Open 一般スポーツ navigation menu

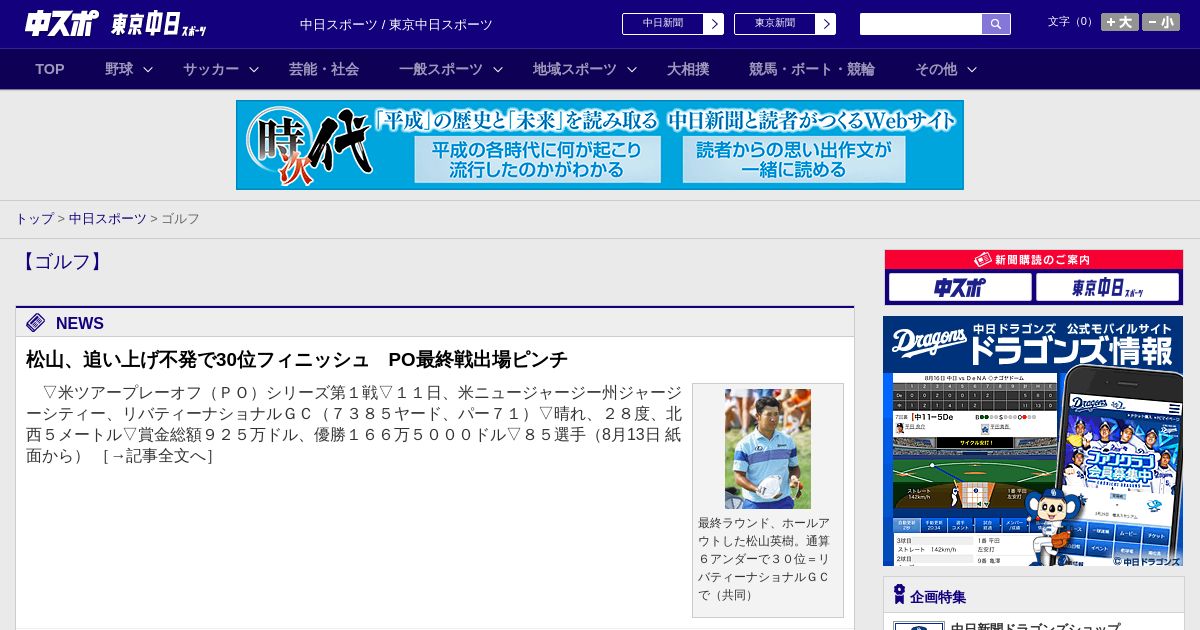441,69
